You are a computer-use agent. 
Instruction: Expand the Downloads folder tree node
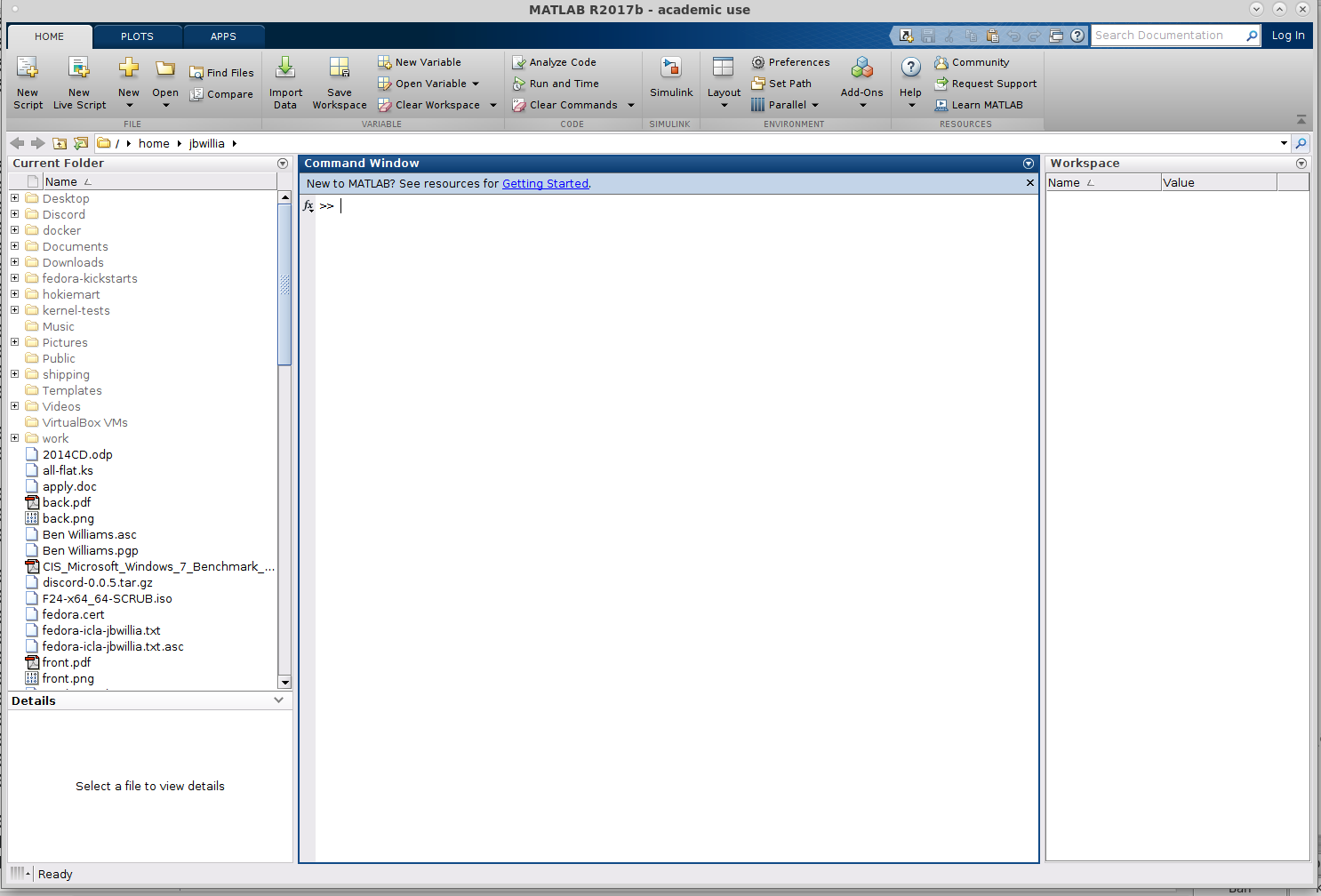[x=14, y=262]
